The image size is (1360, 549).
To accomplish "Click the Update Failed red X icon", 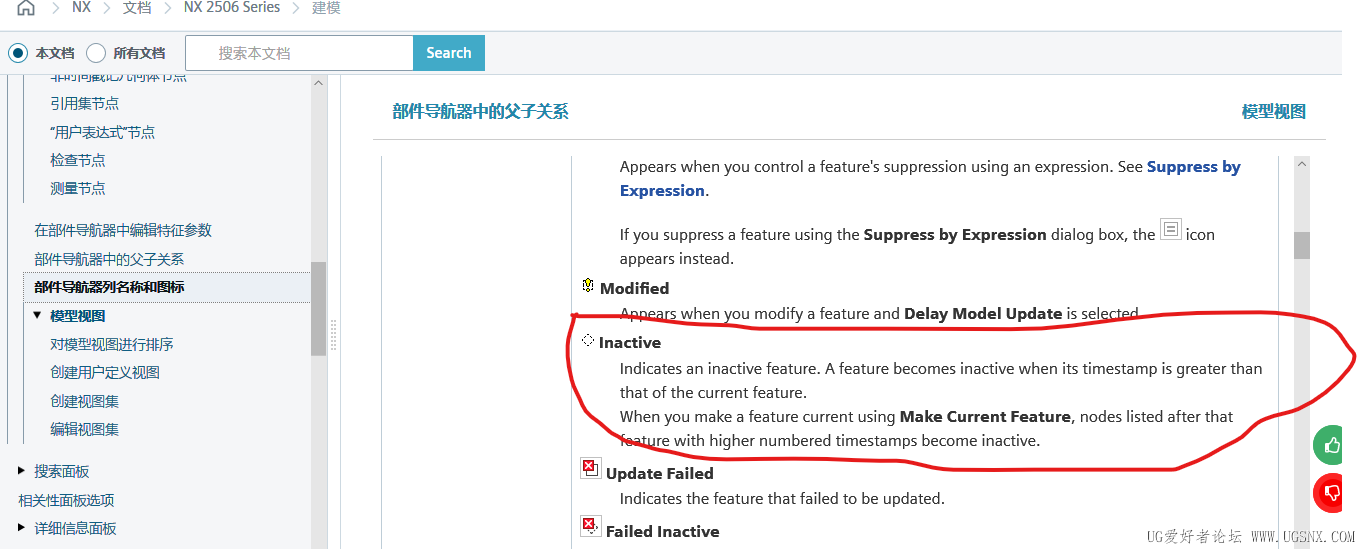I will (590, 468).
